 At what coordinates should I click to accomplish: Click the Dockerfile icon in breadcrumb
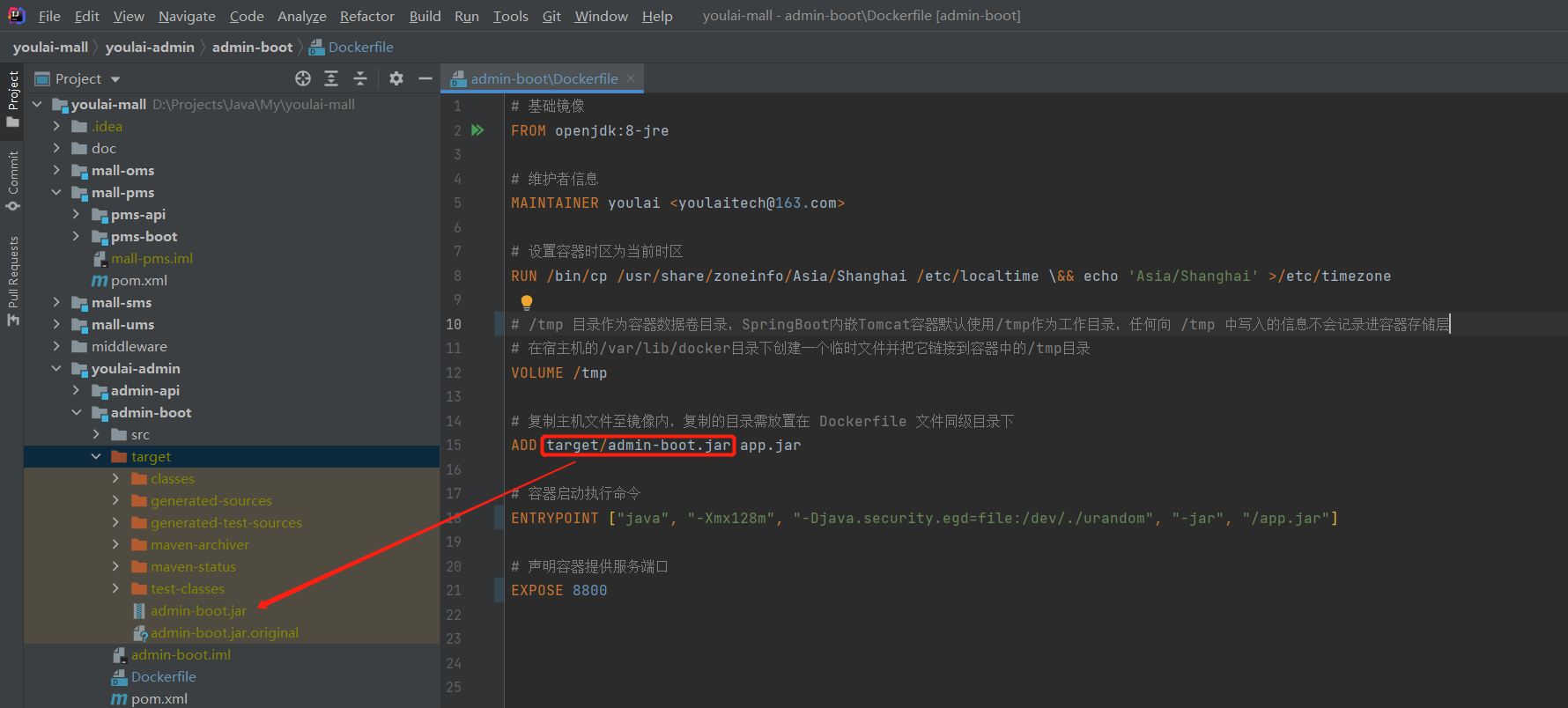[x=316, y=48]
